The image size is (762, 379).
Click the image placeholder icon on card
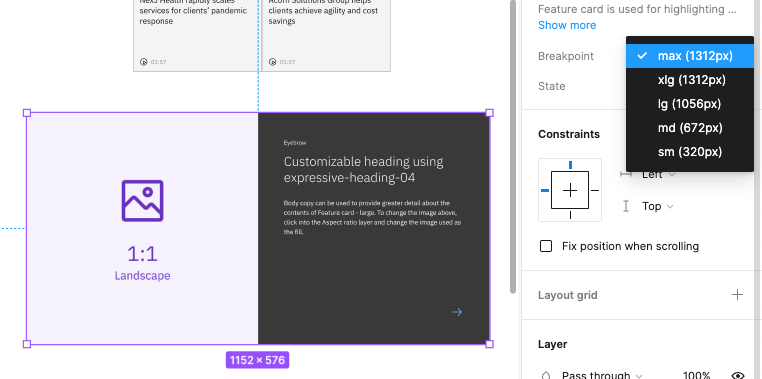[x=142, y=201]
